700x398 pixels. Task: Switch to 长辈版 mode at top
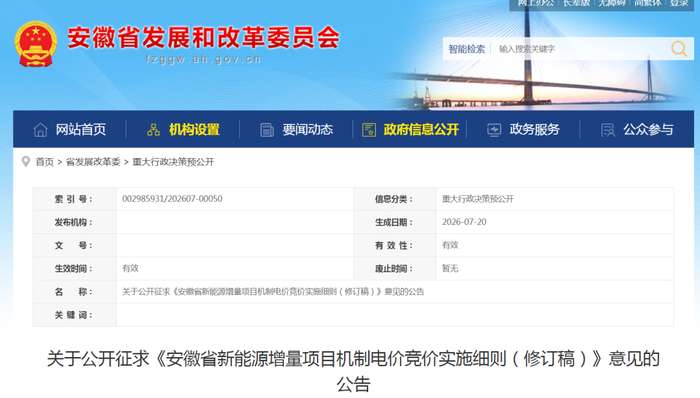pos(576,3)
